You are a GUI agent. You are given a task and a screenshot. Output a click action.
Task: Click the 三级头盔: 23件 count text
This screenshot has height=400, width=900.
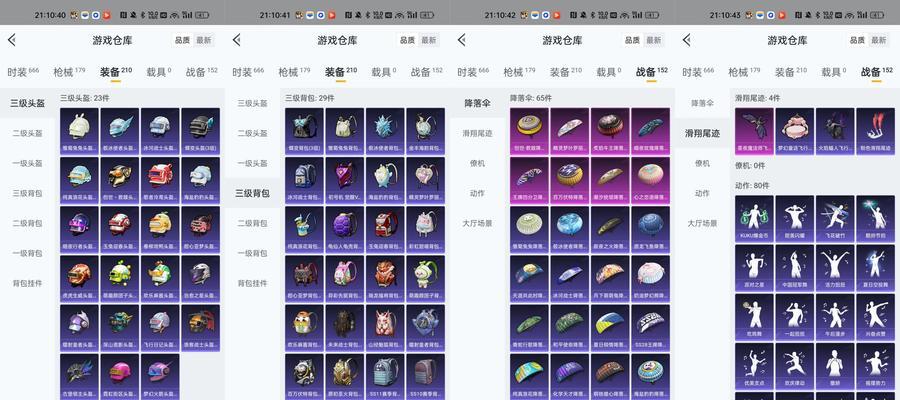pos(85,98)
